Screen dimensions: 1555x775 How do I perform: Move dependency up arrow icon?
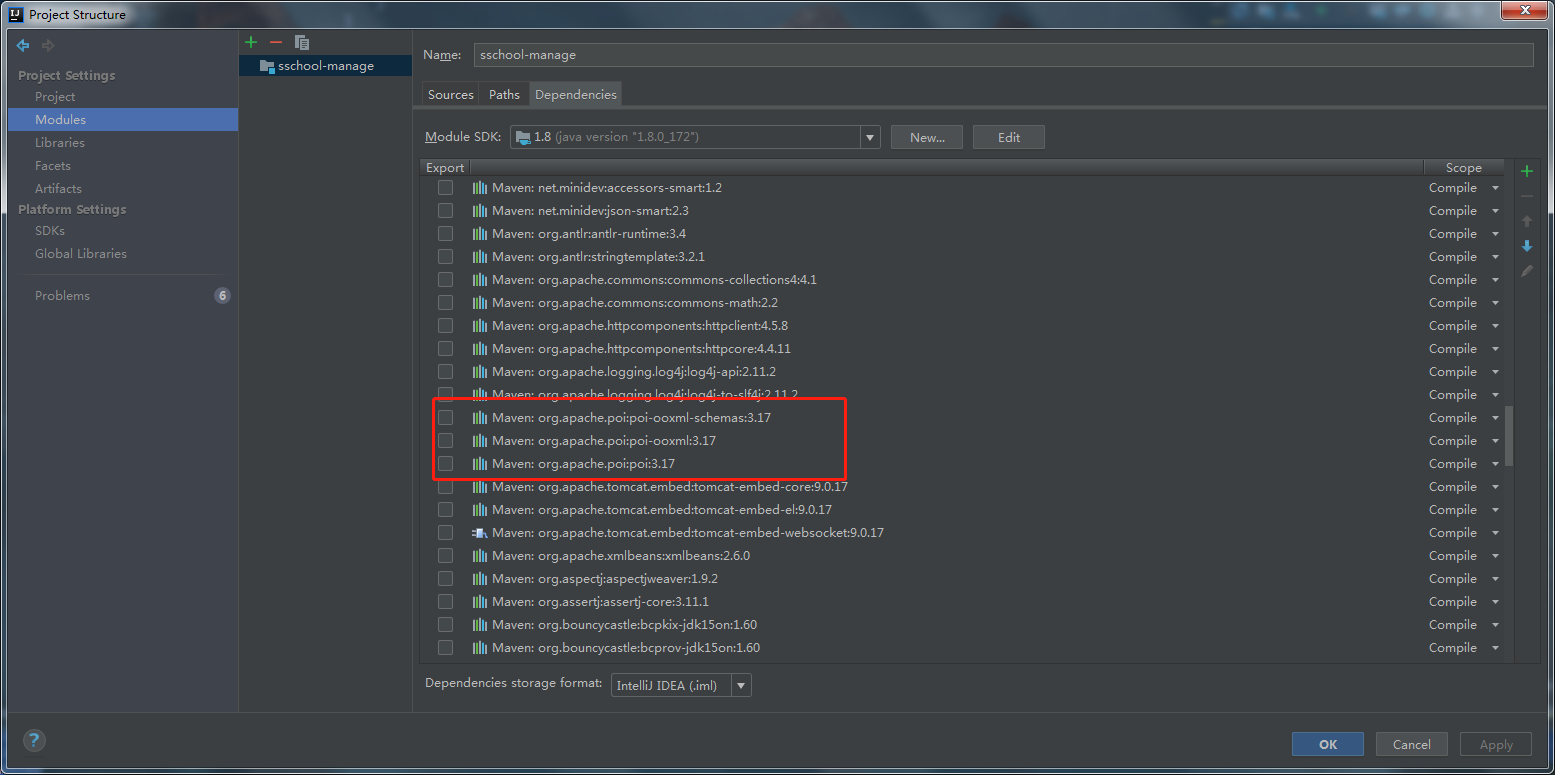click(1527, 221)
